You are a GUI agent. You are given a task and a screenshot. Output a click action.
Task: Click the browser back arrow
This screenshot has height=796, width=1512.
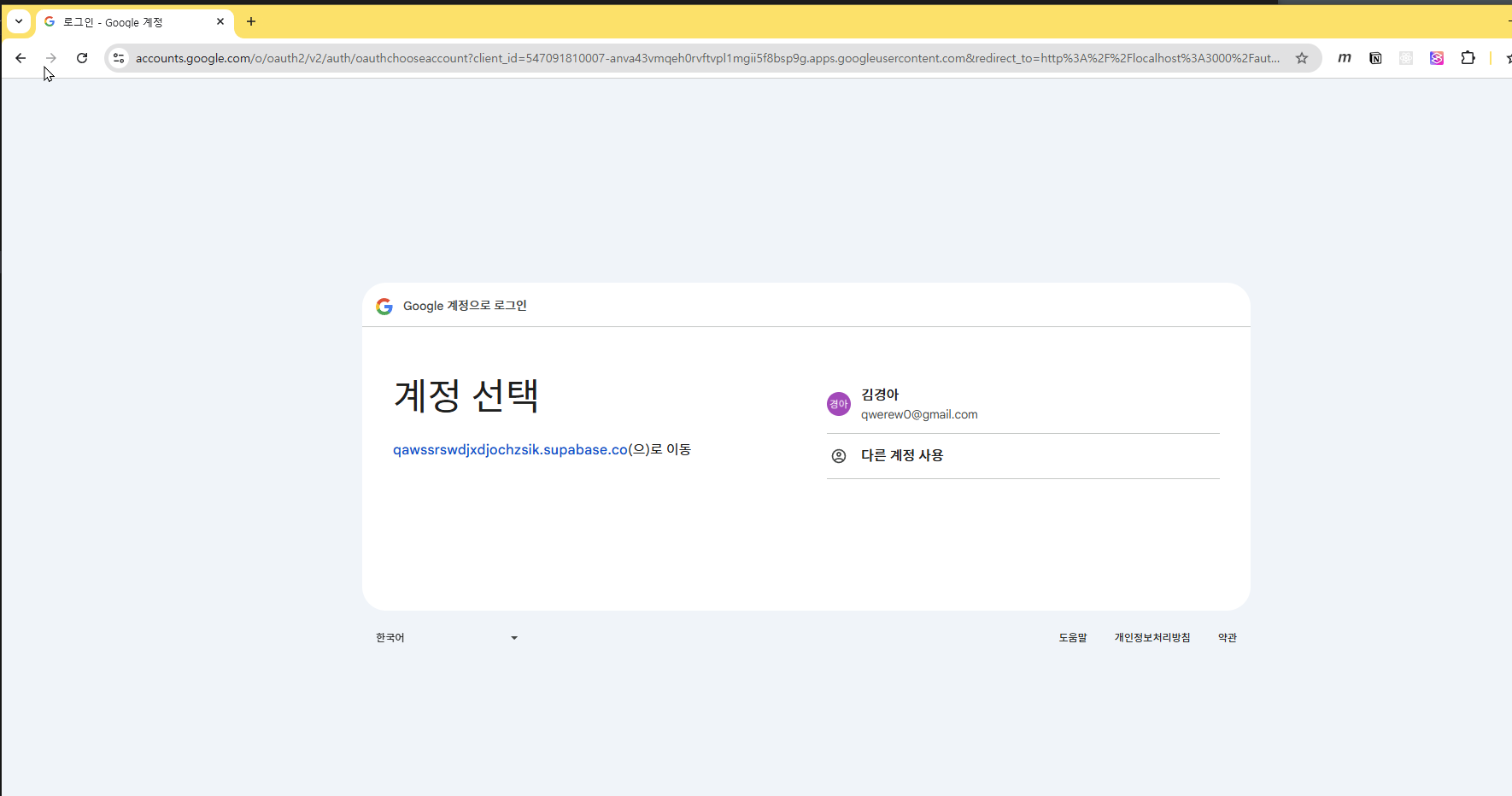coord(21,58)
